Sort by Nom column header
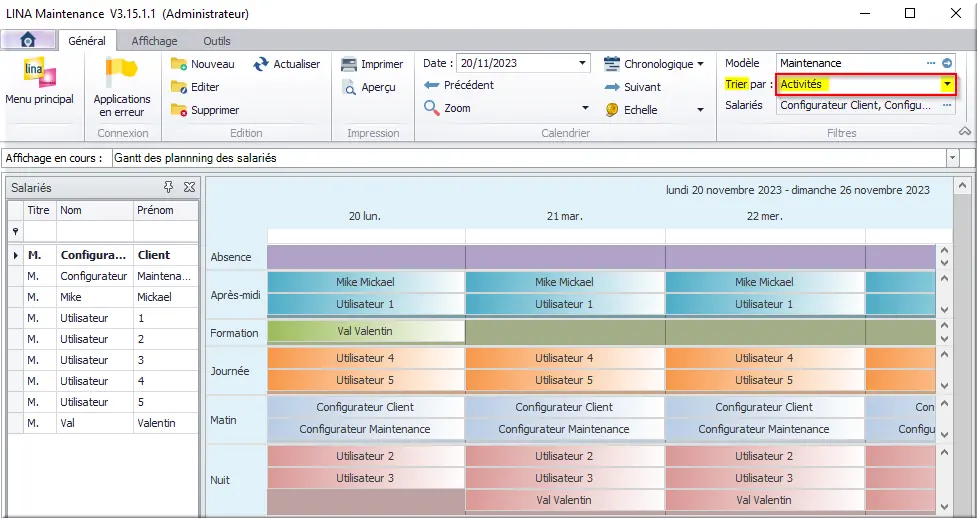This screenshot has width=977, height=518. (95, 210)
